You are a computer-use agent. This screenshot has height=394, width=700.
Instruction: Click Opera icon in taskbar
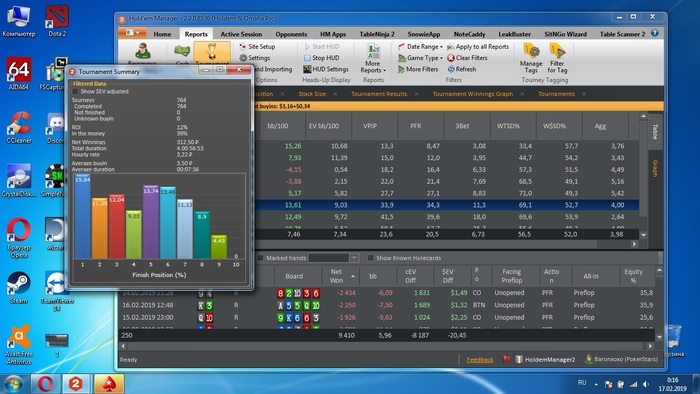coord(46,384)
